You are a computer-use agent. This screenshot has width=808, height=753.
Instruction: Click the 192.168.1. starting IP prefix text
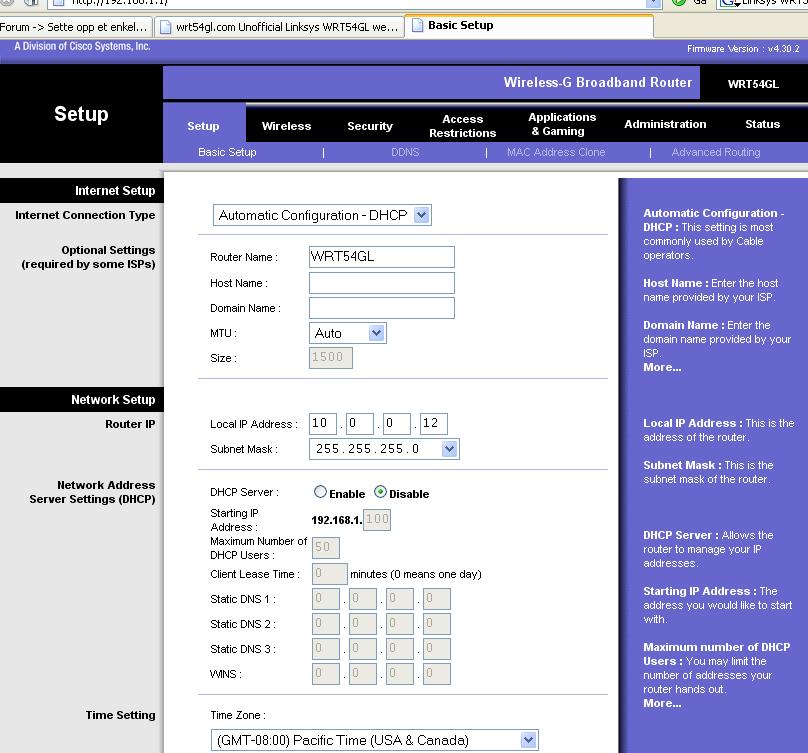pyautogui.click(x=336, y=520)
